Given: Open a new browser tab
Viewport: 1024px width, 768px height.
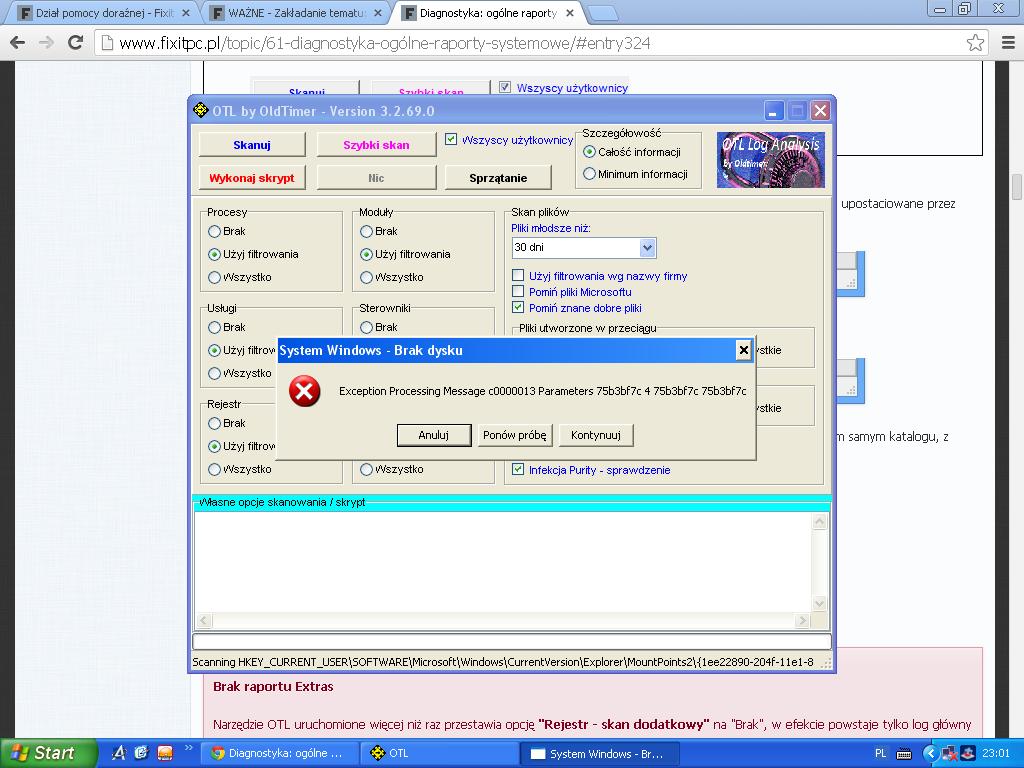Looking at the screenshot, I should click(x=603, y=12).
